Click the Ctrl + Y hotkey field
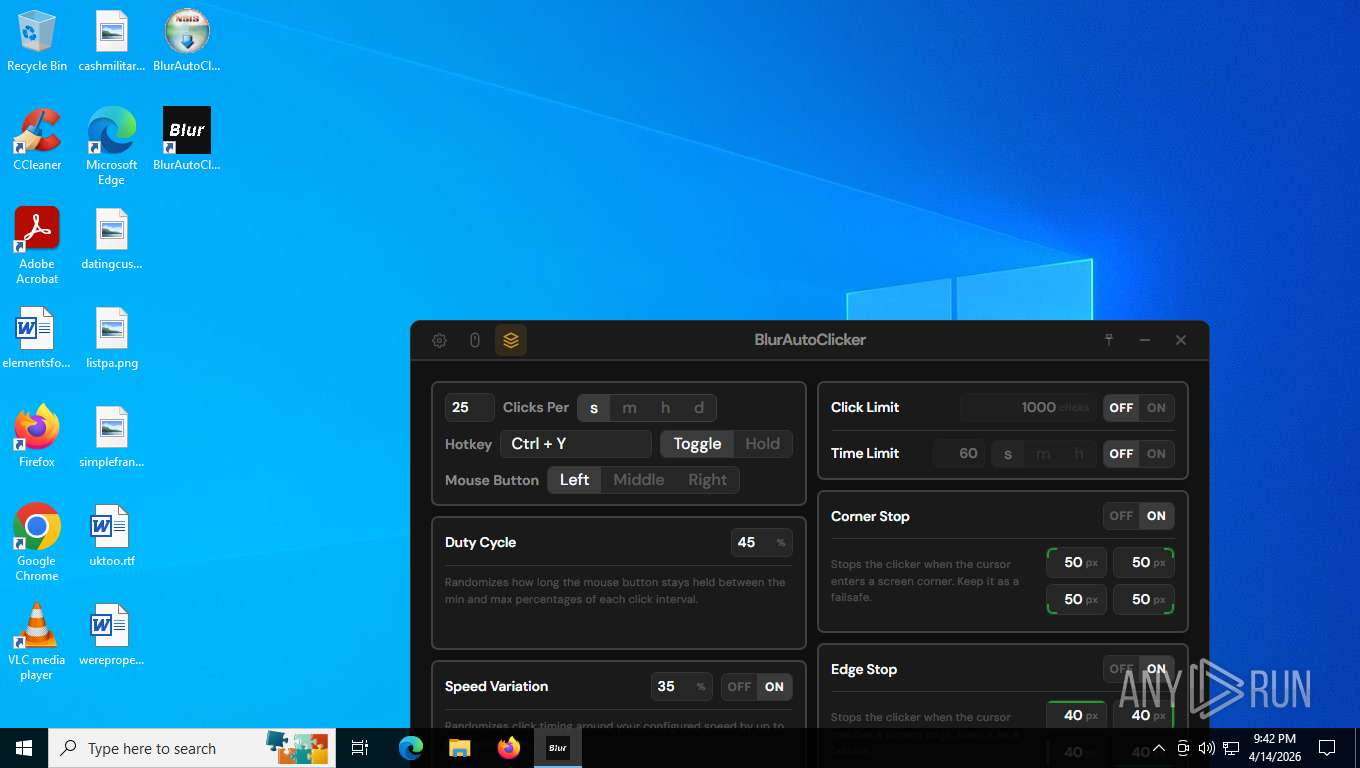1360x768 pixels. coord(576,444)
